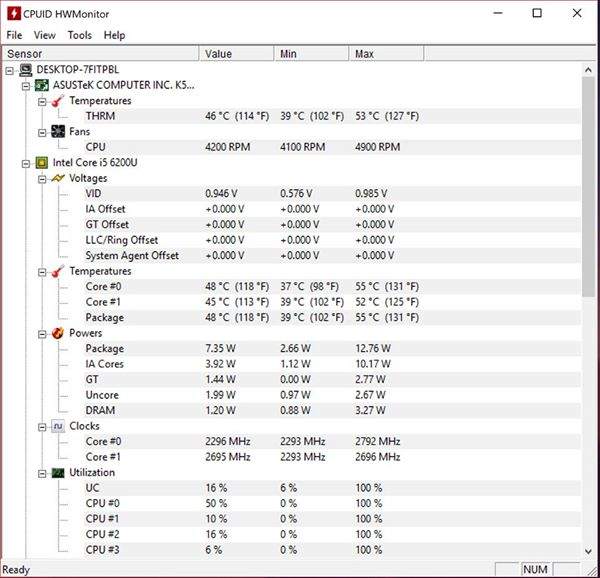Collapse the Utilization section
The width and height of the screenshot is (600, 578).
(41, 472)
